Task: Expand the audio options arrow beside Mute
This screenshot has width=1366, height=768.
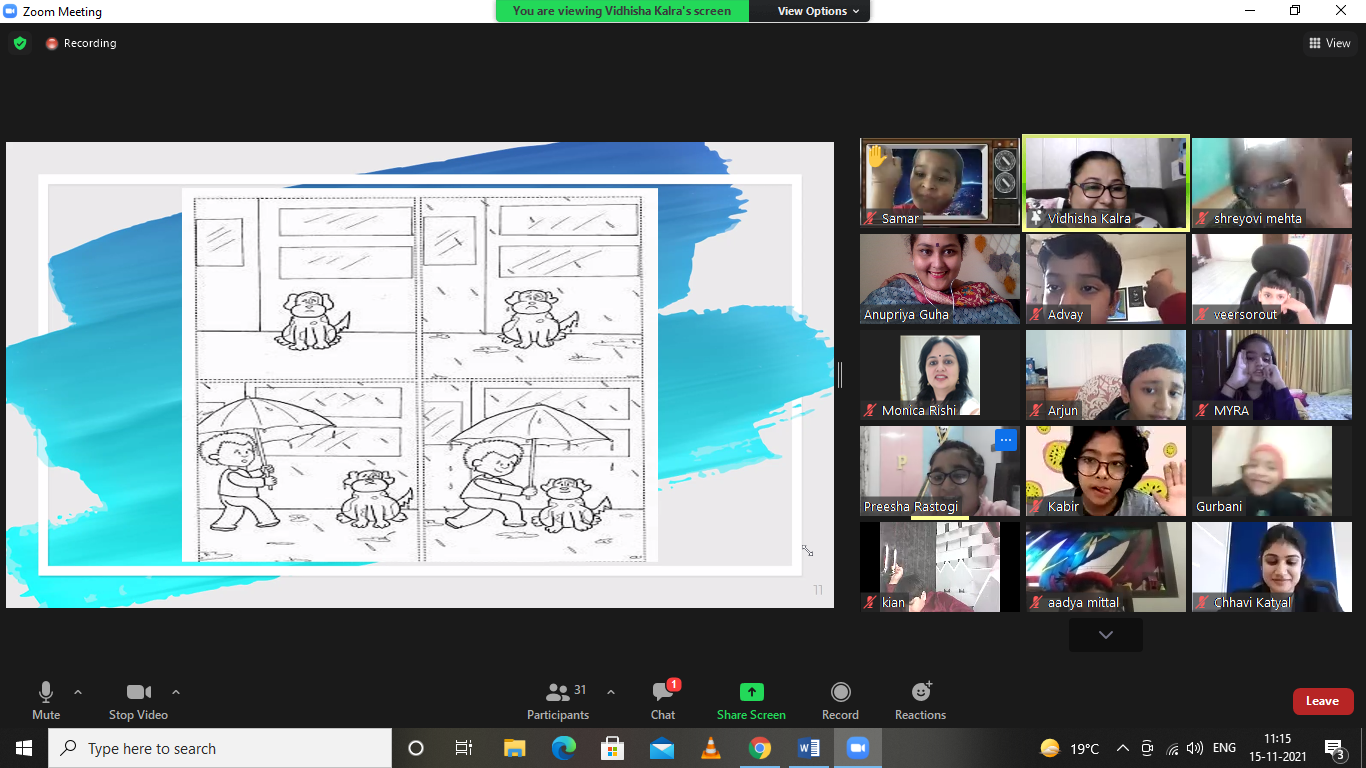Action: [x=78, y=692]
